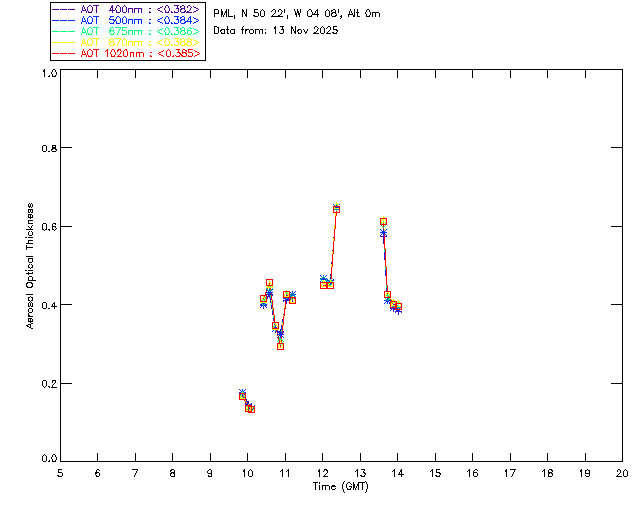Viewport: 640px width, 512px height.
Task: Click the x-axis tick label 8
Action: coord(173,473)
